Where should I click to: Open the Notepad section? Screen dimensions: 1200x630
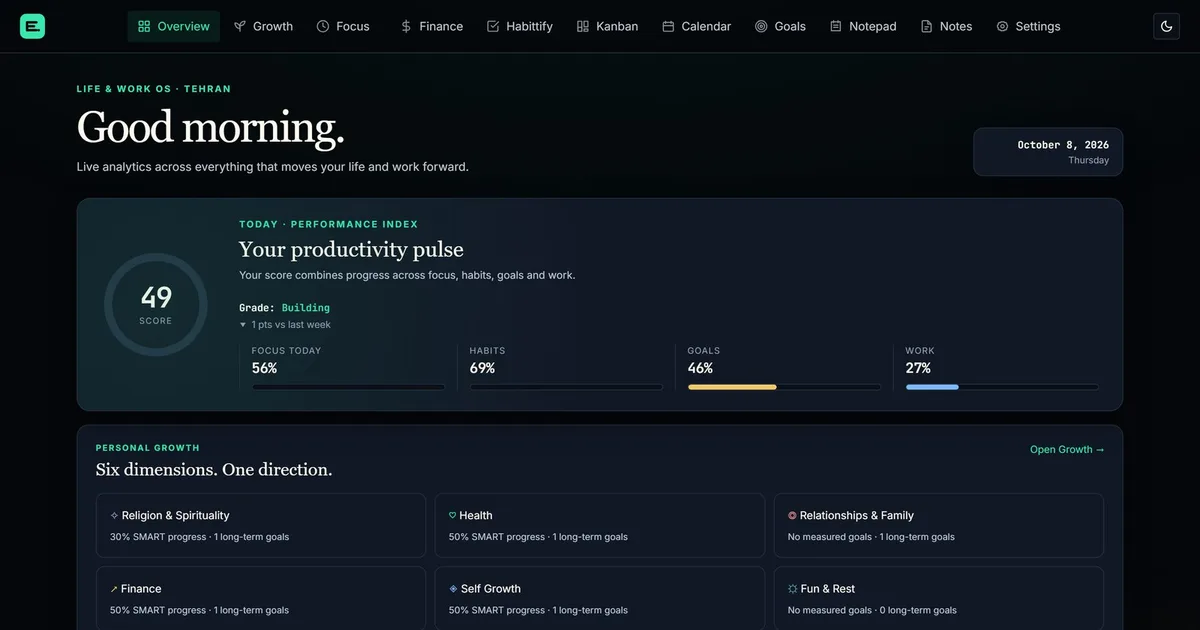[x=863, y=26]
